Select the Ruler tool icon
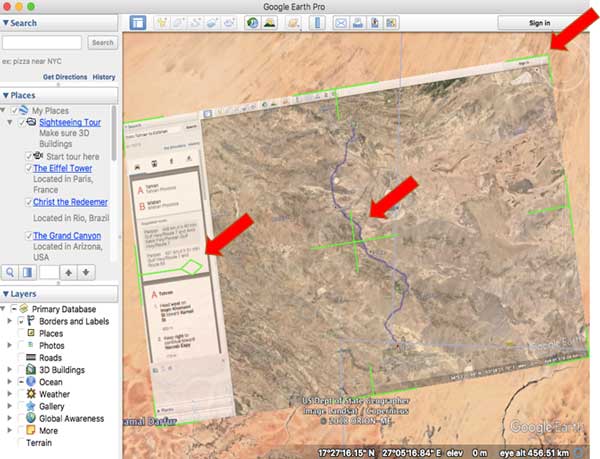 [317, 23]
